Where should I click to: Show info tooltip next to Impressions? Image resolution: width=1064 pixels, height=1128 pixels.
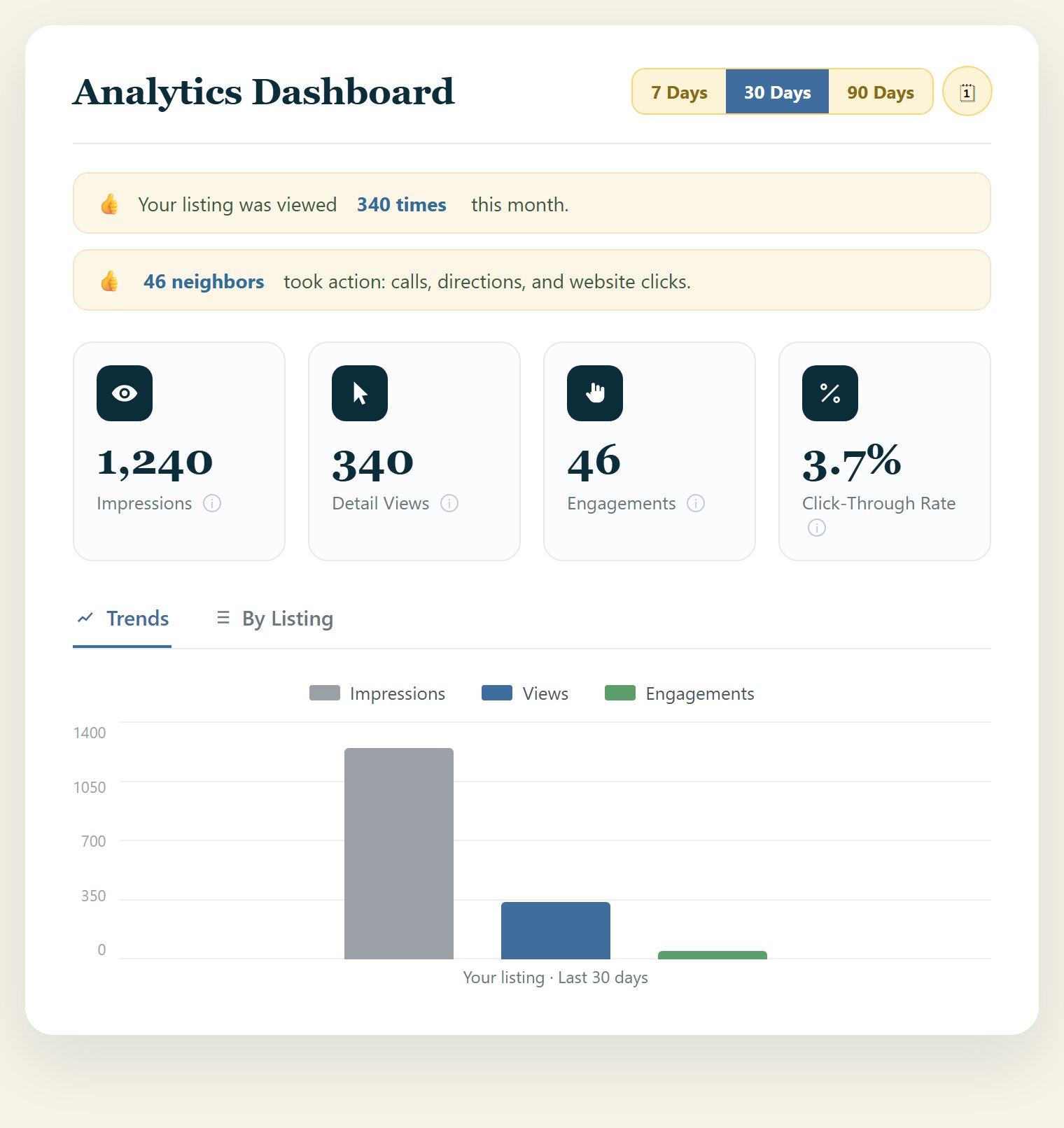pos(212,503)
